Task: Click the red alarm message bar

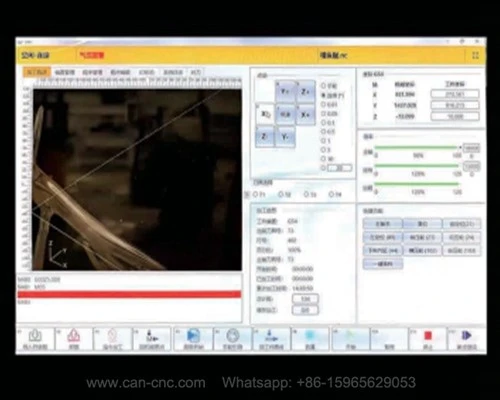Action: (x=129, y=294)
